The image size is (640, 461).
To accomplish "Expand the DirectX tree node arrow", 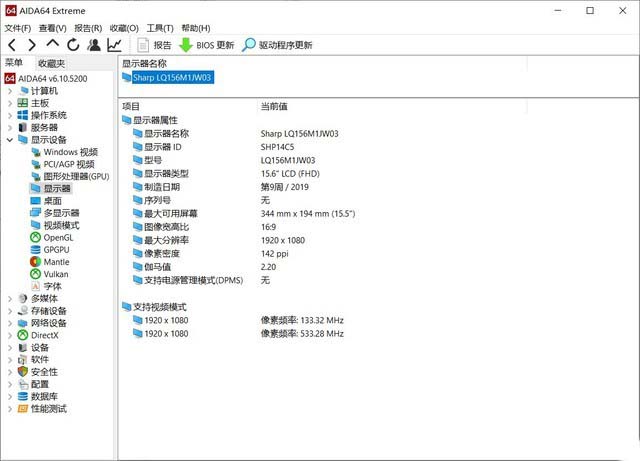I will click(10, 336).
